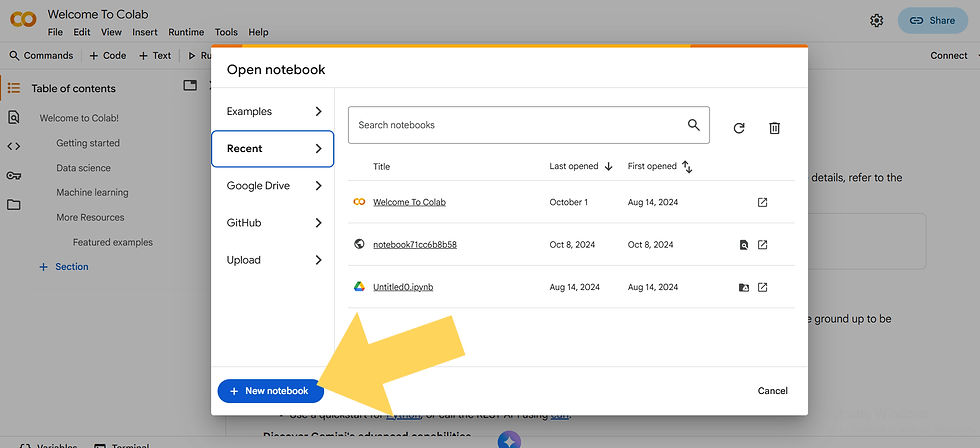
Task: Click the Search notebooks field
Action: 529,125
